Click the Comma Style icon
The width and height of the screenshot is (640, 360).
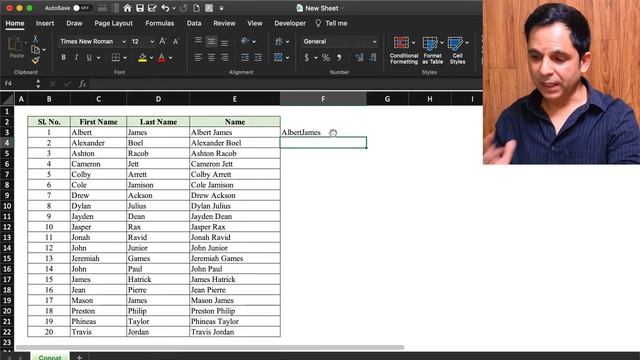click(339, 58)
